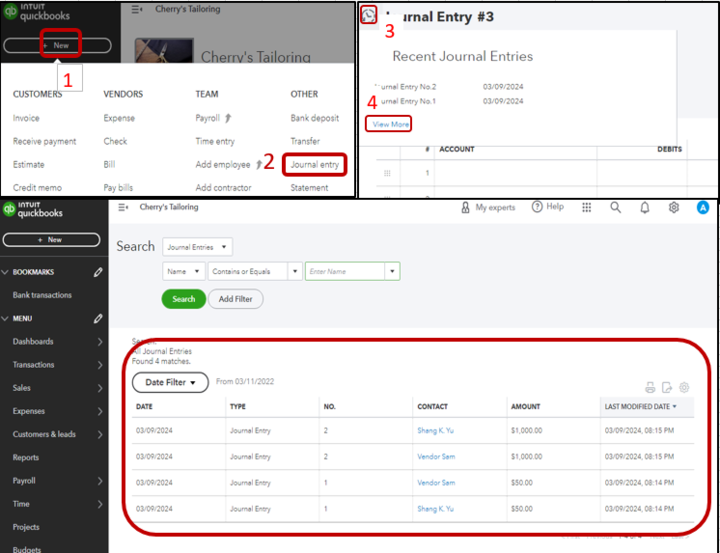
Task: Open My experts
Action: [488, 208]
